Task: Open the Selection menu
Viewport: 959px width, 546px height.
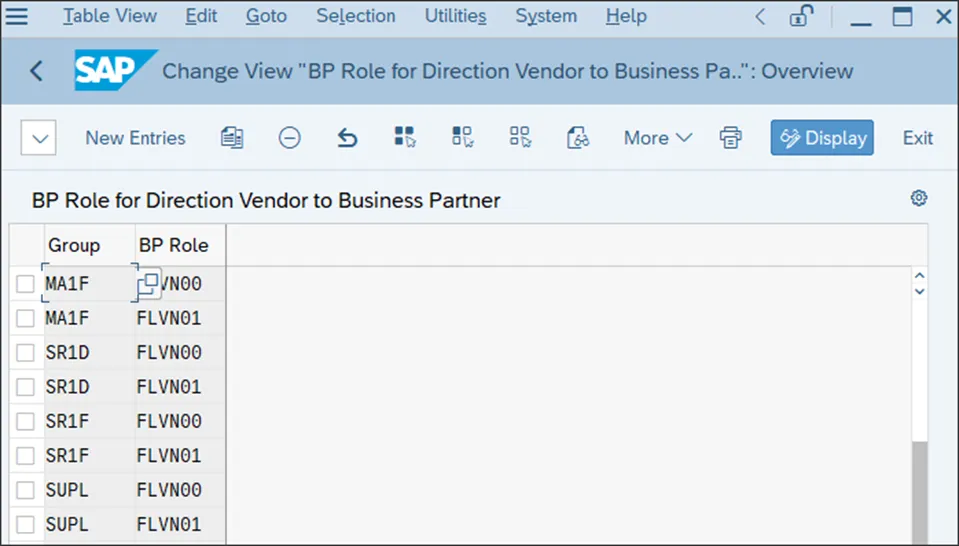Action: [x=355, y=16]
